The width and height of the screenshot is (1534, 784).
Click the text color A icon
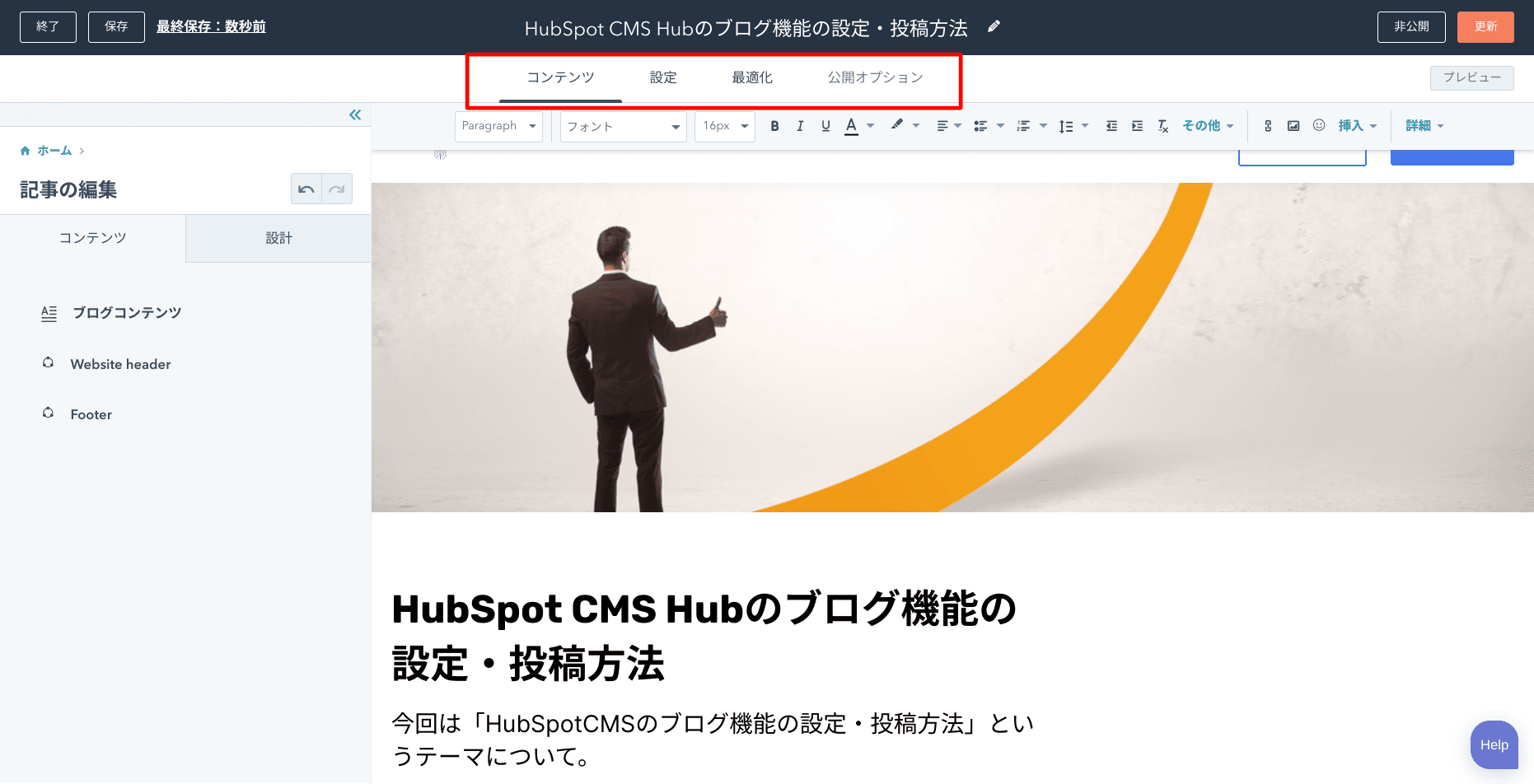[852, 126]
